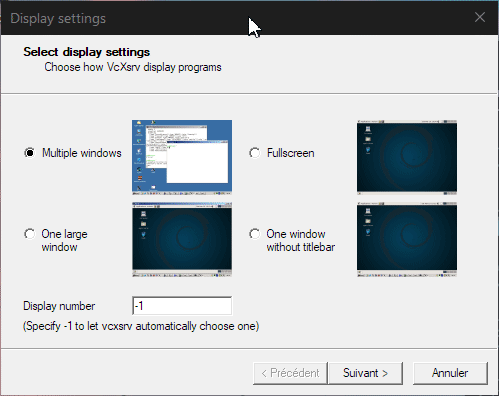Screen dimensions: 499x396
Task: Click the One window without titlebar preview
Action: pyautogui.click(x=407, y=239)
